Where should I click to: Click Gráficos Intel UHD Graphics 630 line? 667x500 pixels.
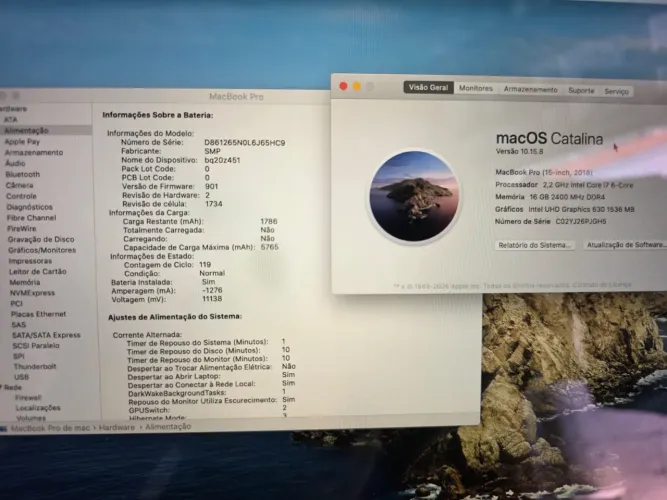[x=564, y=209]
